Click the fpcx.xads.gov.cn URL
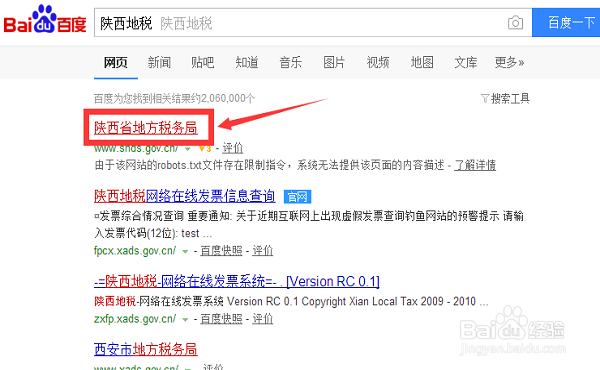The height and width of the screenshot is (370, 600). click(x=135, y=251)
